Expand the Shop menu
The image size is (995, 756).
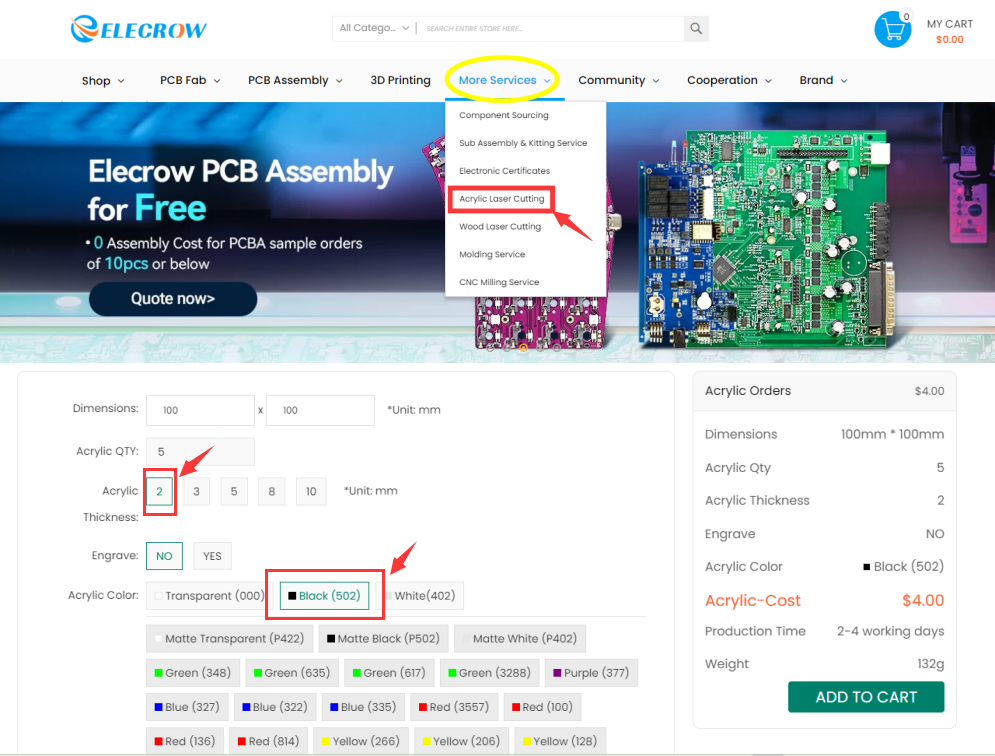click(x=103, y=81)
